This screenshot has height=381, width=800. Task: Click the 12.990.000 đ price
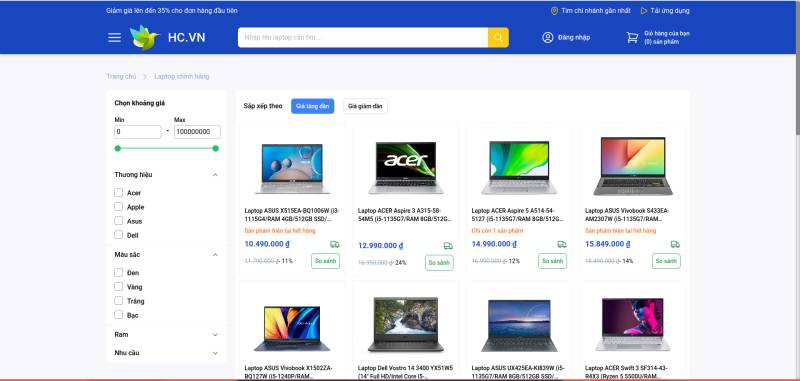click(381, 246)
